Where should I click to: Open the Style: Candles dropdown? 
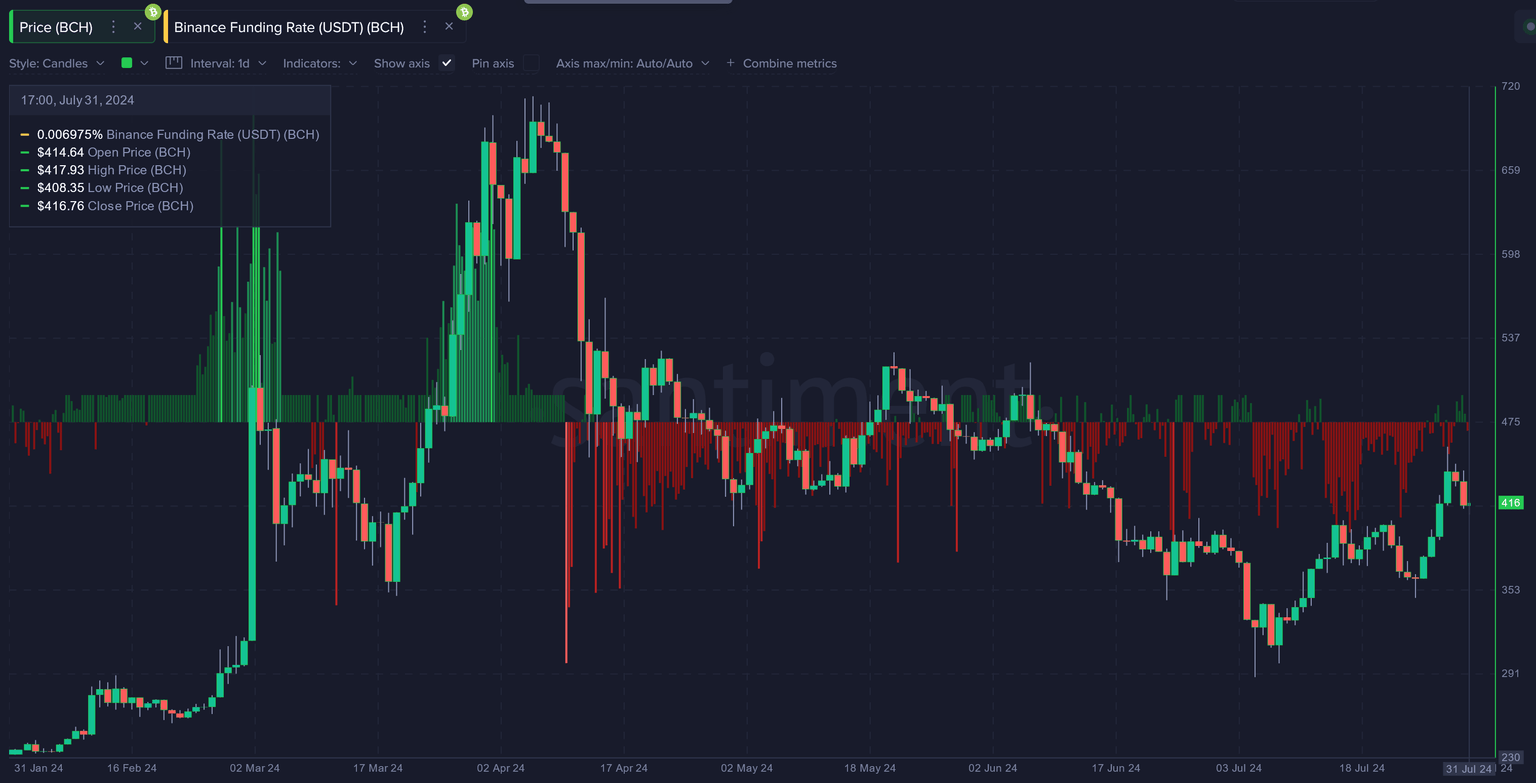(x=57, y=62)
